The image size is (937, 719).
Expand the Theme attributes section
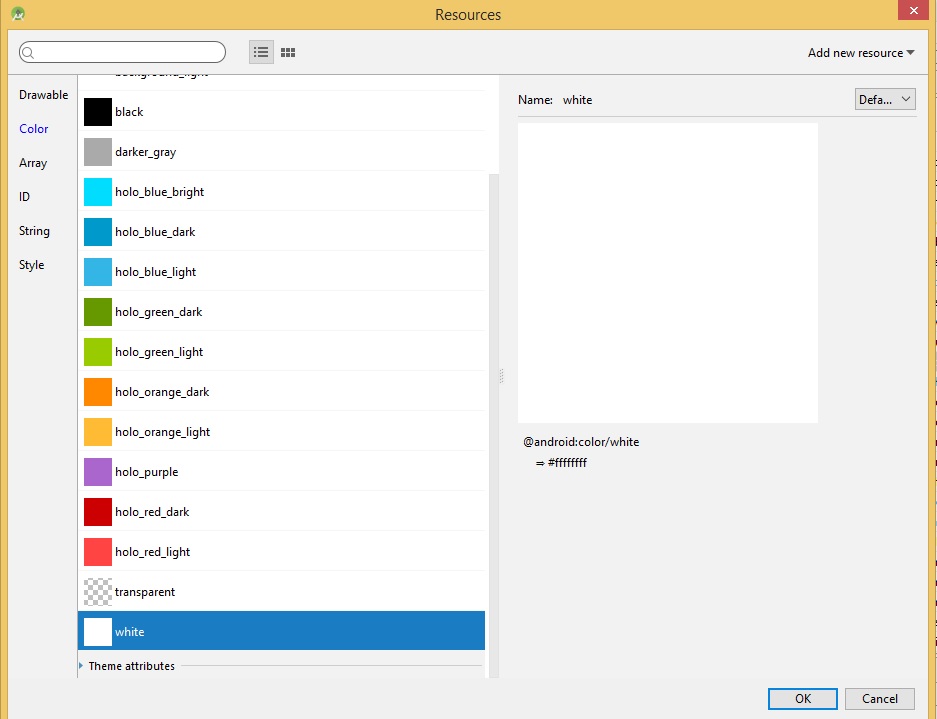[x=81, y=666]
